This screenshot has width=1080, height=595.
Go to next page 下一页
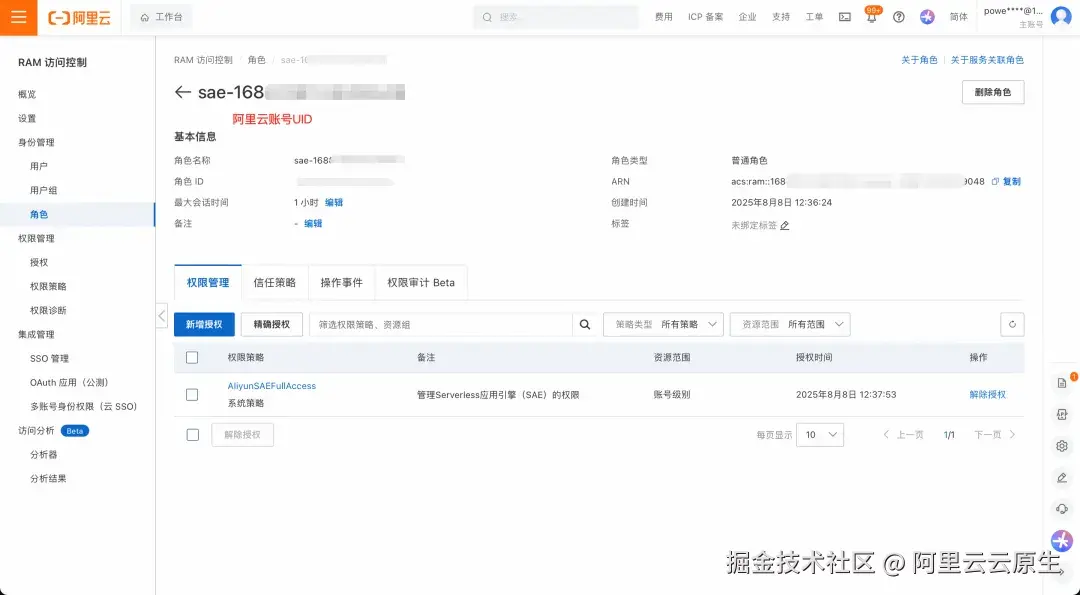tap(995, 435)
